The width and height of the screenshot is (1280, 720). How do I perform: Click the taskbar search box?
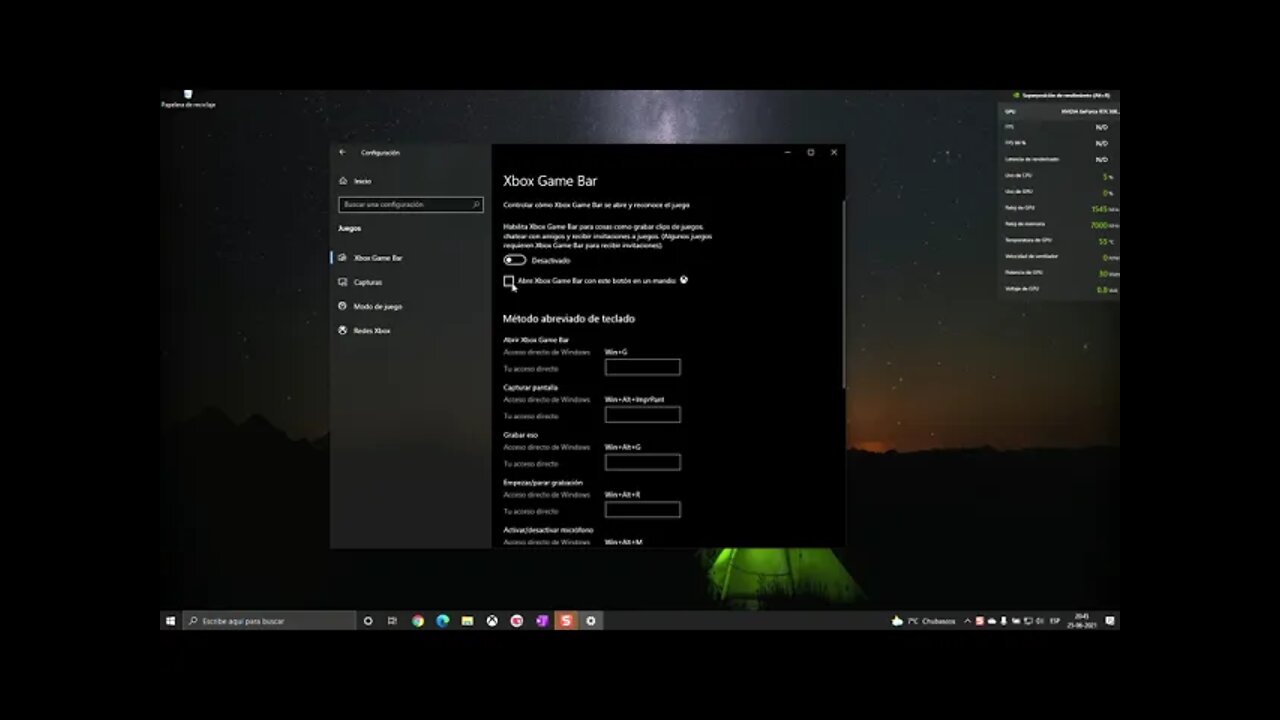[x=268, y=621]
